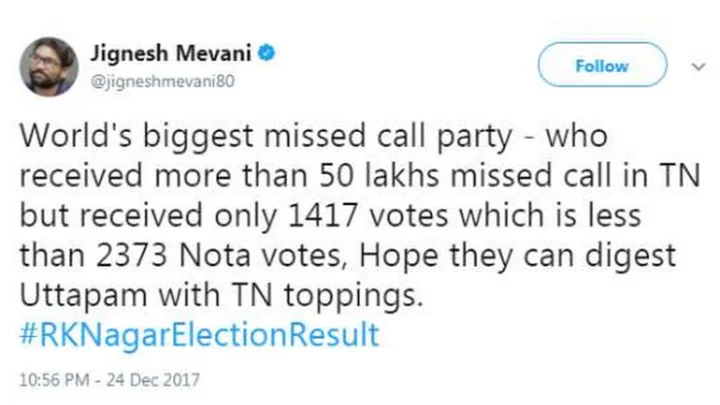Open the #RKNagarElectionResult hashtag

click(202, 335)
